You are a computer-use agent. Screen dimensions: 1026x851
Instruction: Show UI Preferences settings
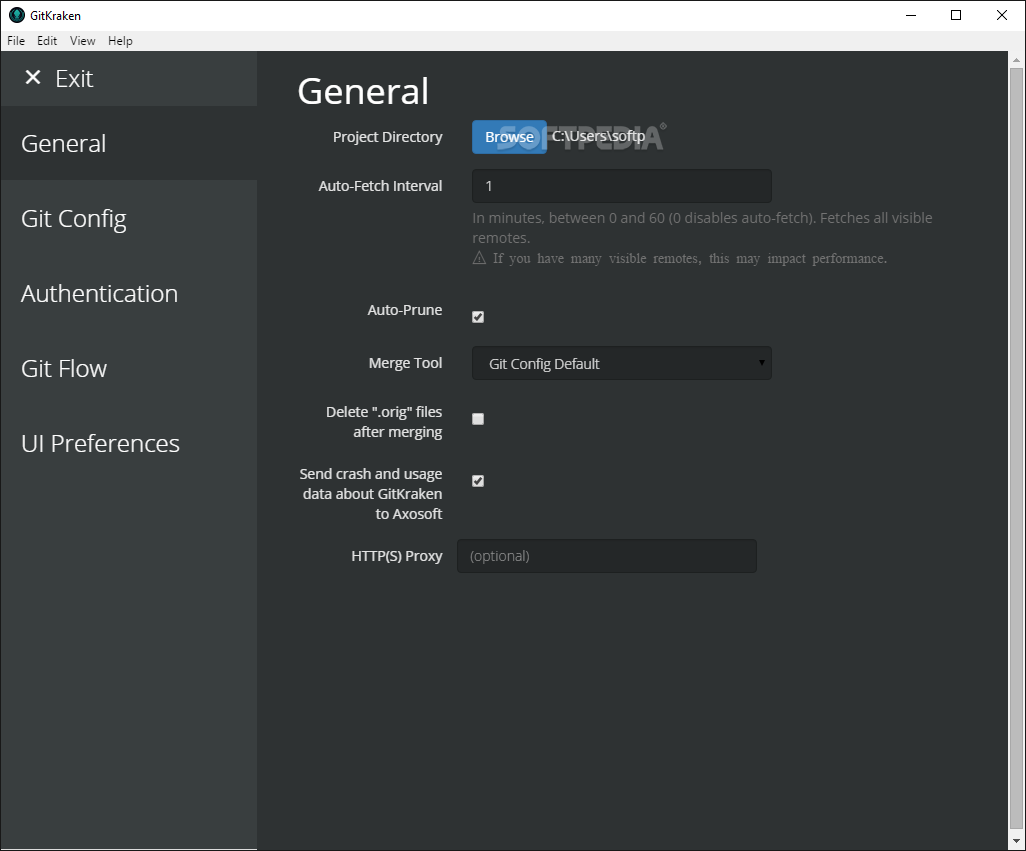[x=129, y=443]
